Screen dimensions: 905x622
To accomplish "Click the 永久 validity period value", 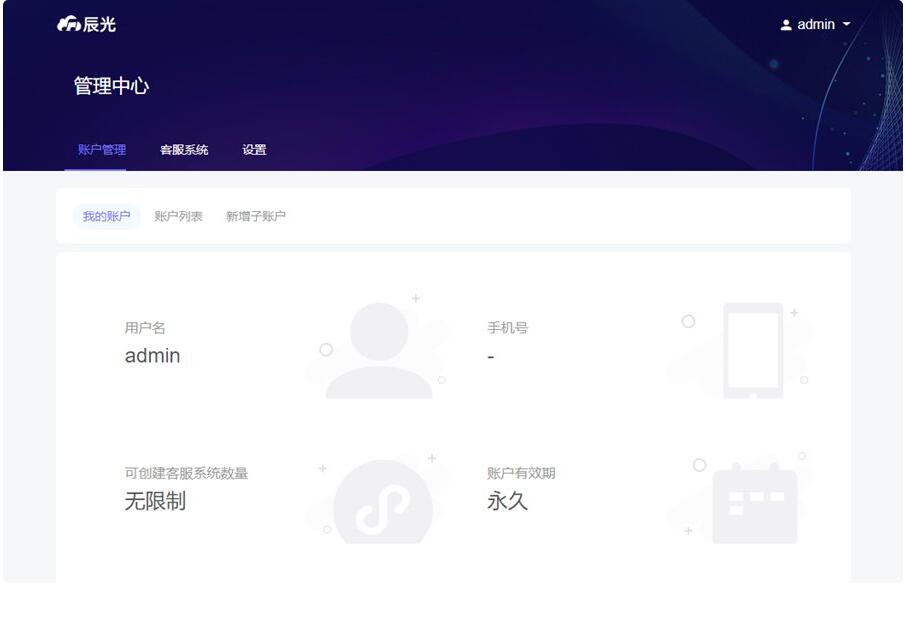I will pos(507,502).
